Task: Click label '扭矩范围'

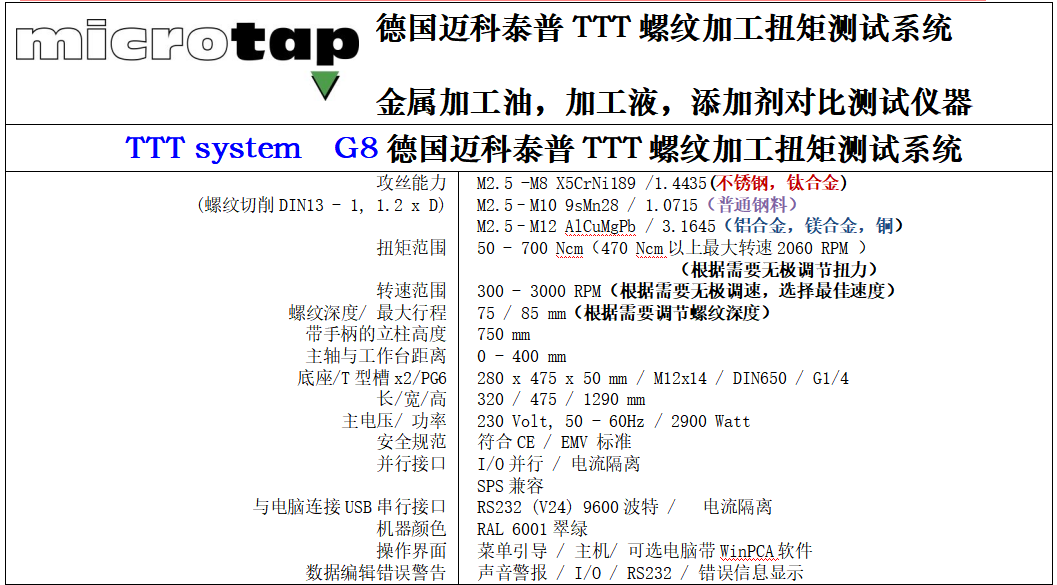Action: pyautogui.click(x=411, y=247)
